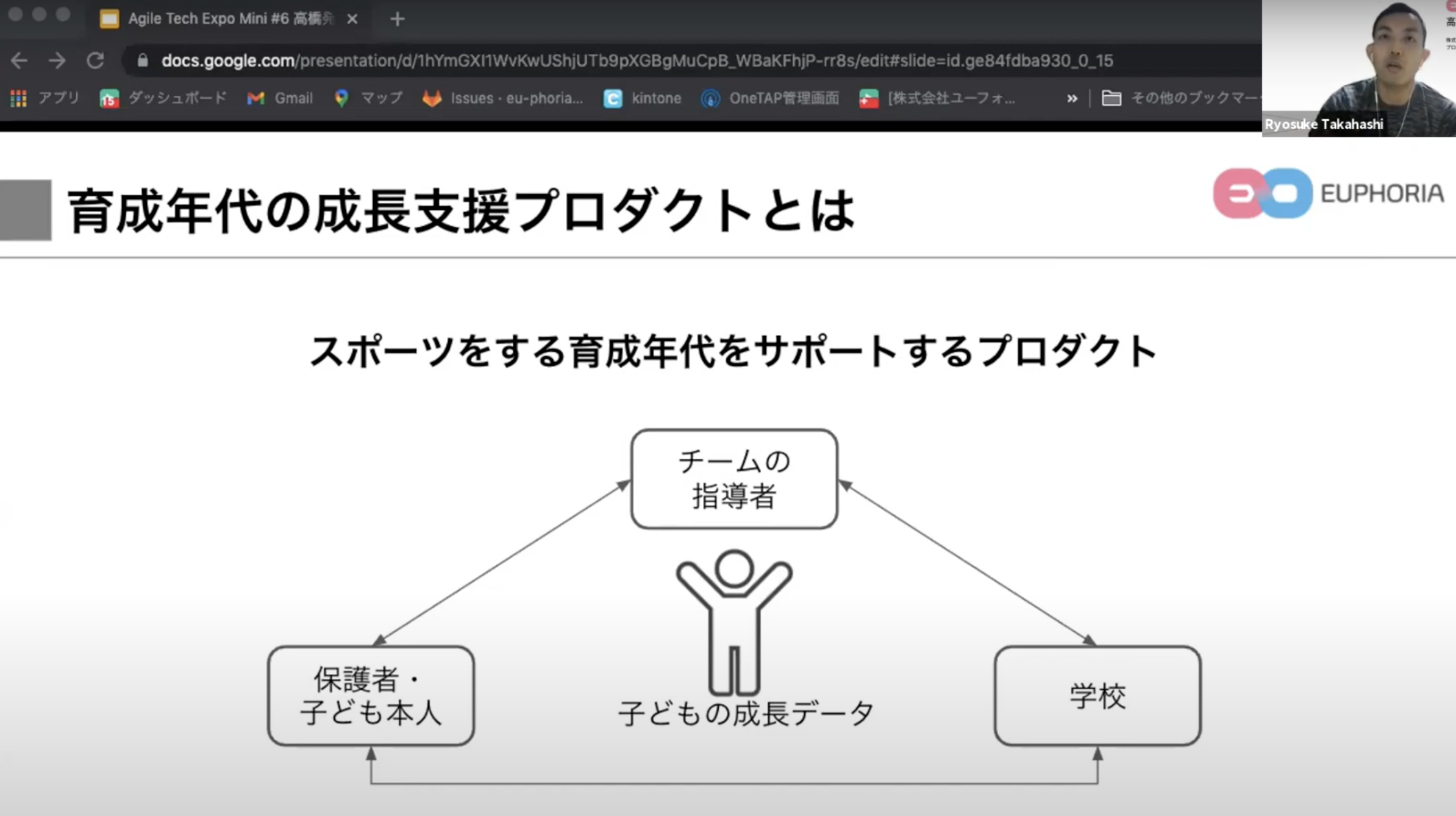Open the OneTAP管理画面 bookmark
This screenshot has width=1456, height=816.
pos(771,98)
